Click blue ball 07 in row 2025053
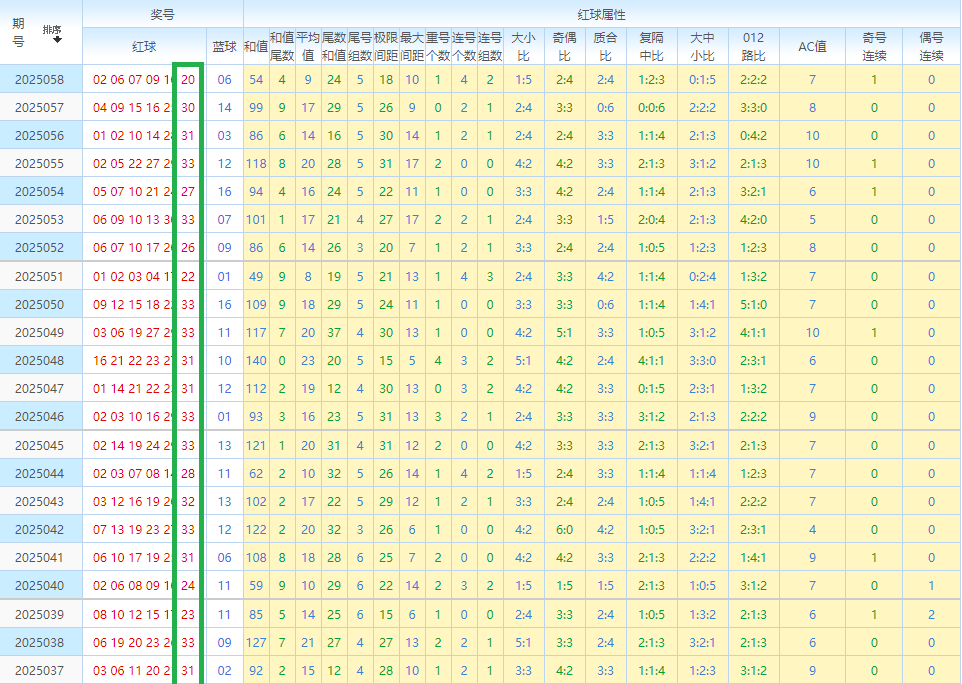The image size is (962, 684). (x=225, y=219)
